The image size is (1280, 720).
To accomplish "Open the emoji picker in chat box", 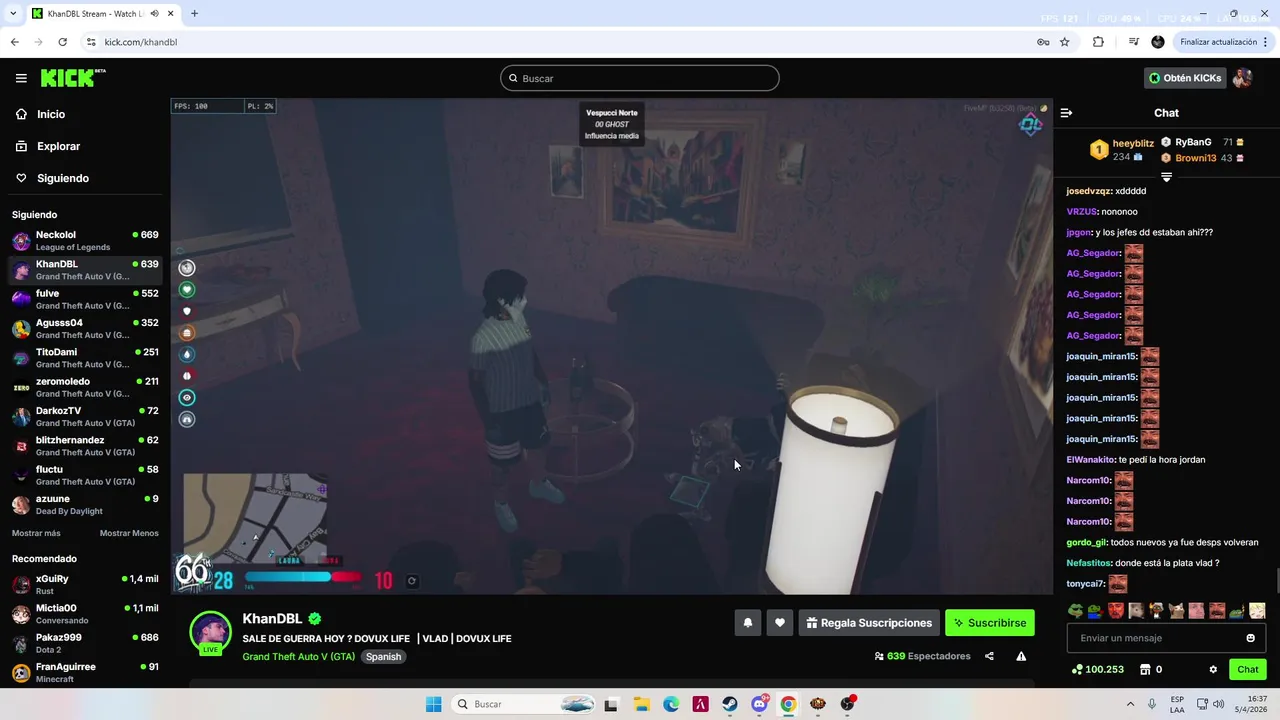I will pyautogui.click(x=1250, y=638).
